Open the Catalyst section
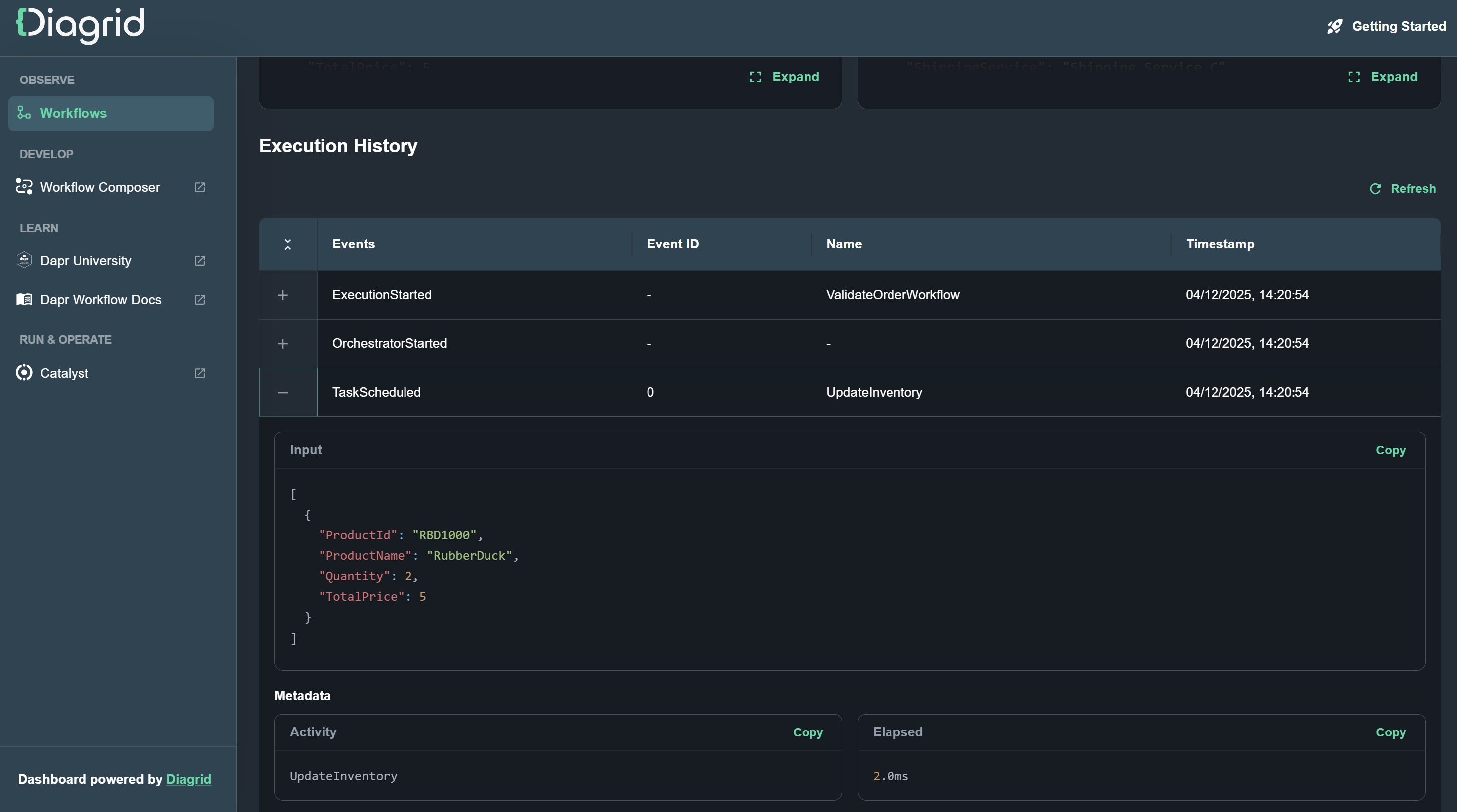The width and height of the screenshot is (1457, 812). (x=64, y=373)
